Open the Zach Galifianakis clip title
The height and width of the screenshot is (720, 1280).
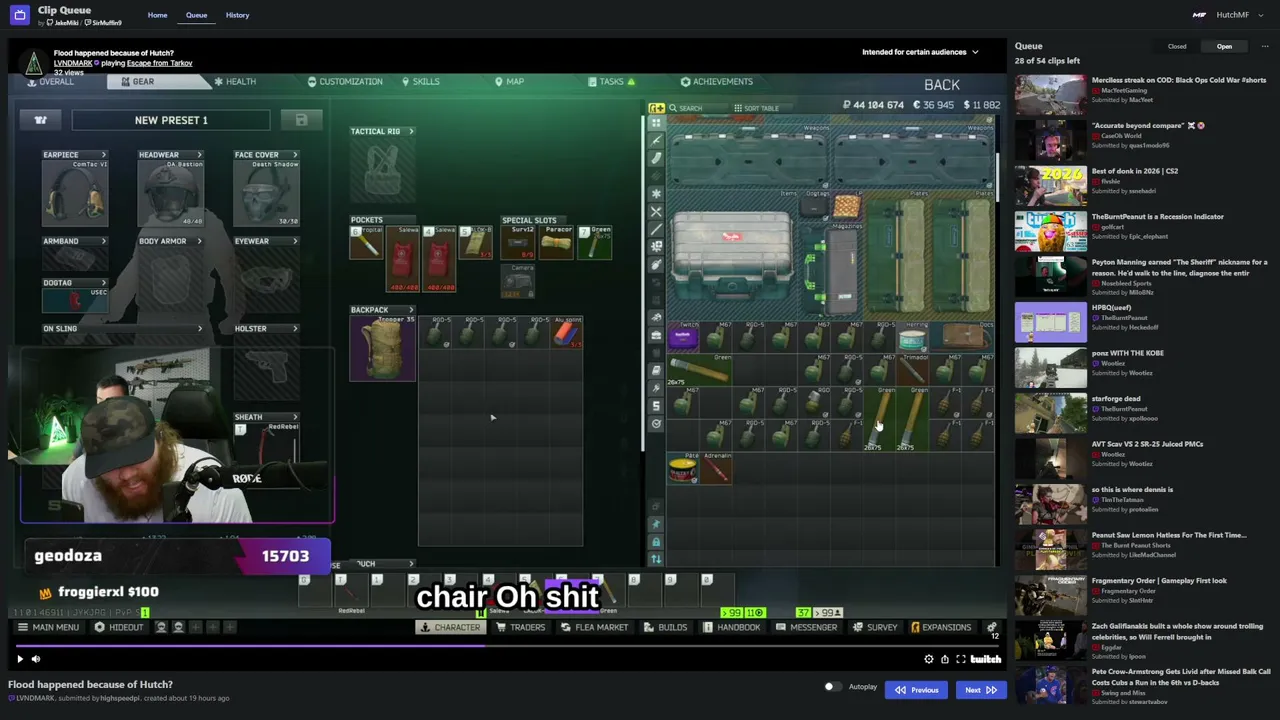tap(1177, 631)
